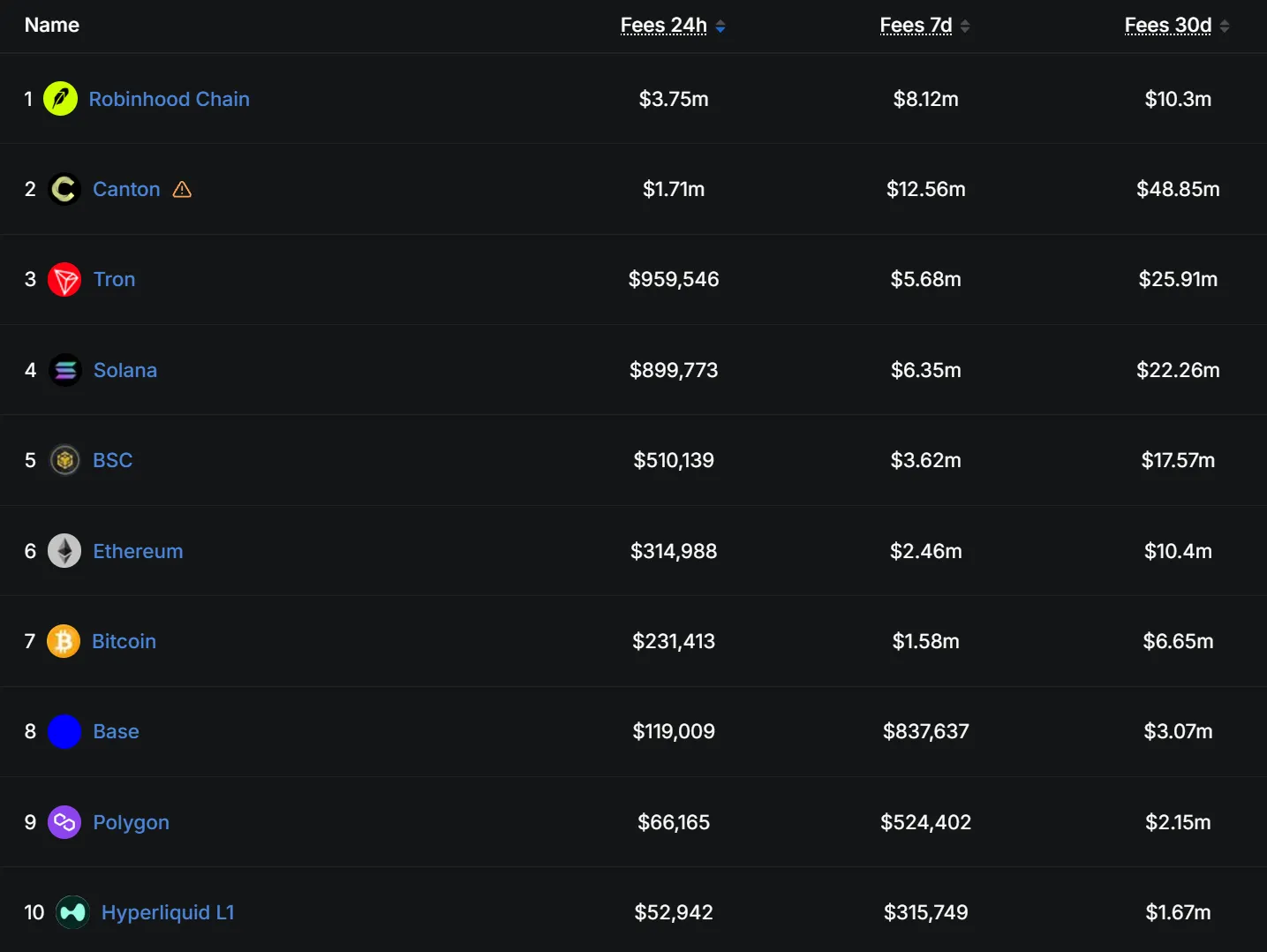The height and width of the screenshot is (952, 1267).
Task: Open the Canton chain link
Action: point(126,189)
